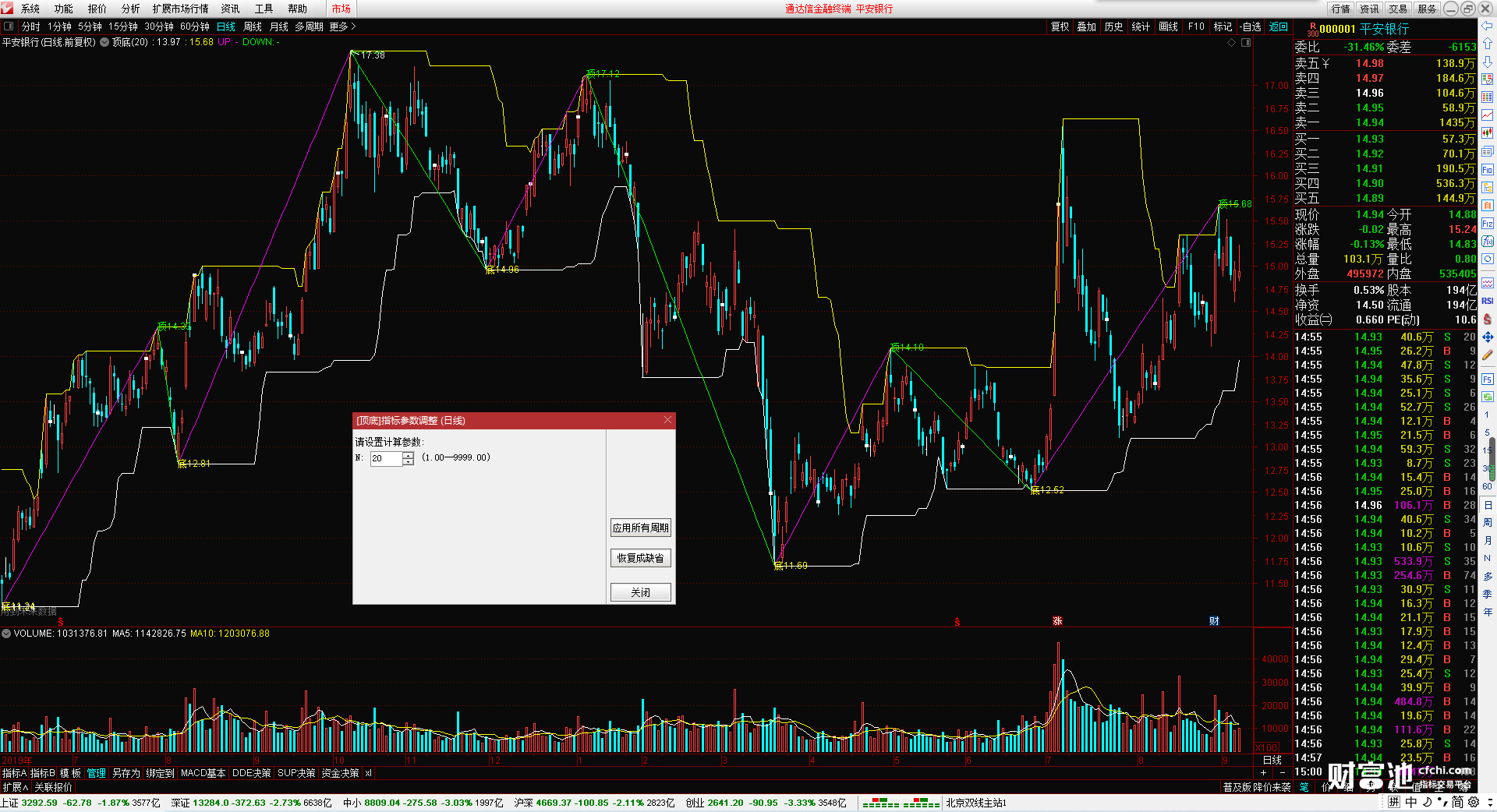1497x812 pixels.
Task: Switch to 月线 monthly chart
Action: point(278,26)
